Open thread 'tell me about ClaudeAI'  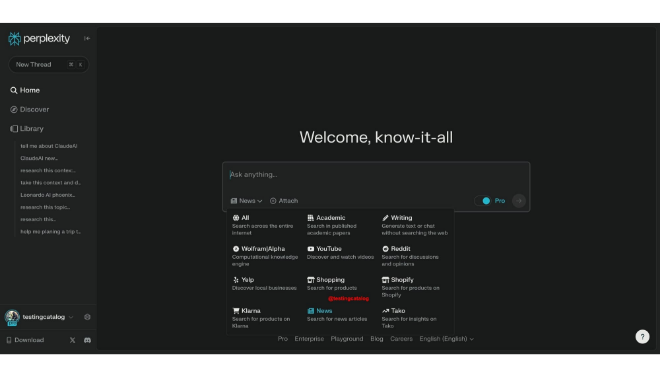(49, 146)
